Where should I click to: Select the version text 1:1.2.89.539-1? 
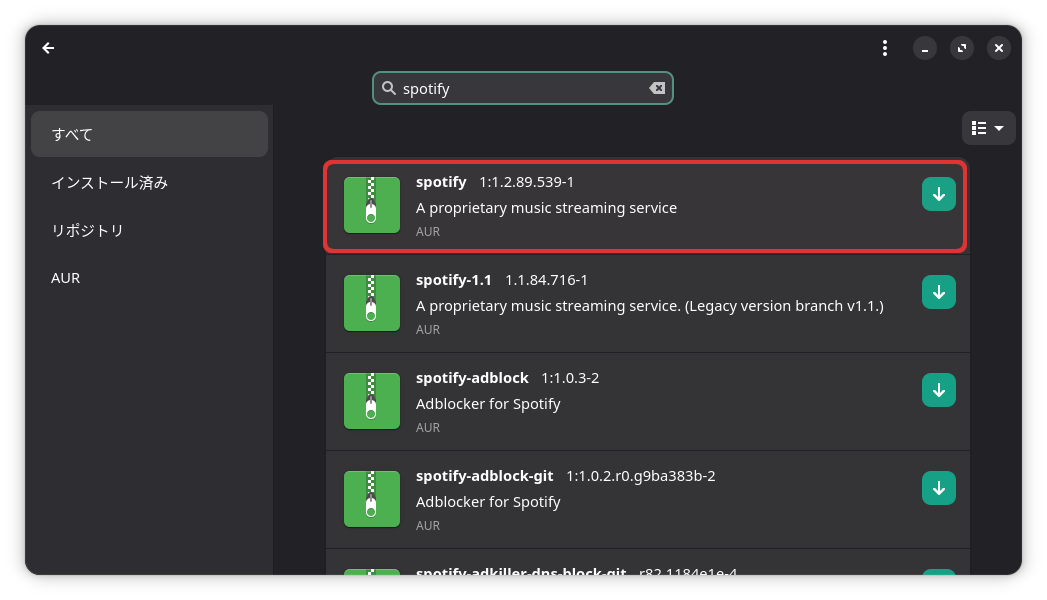[x=526, y=182]
